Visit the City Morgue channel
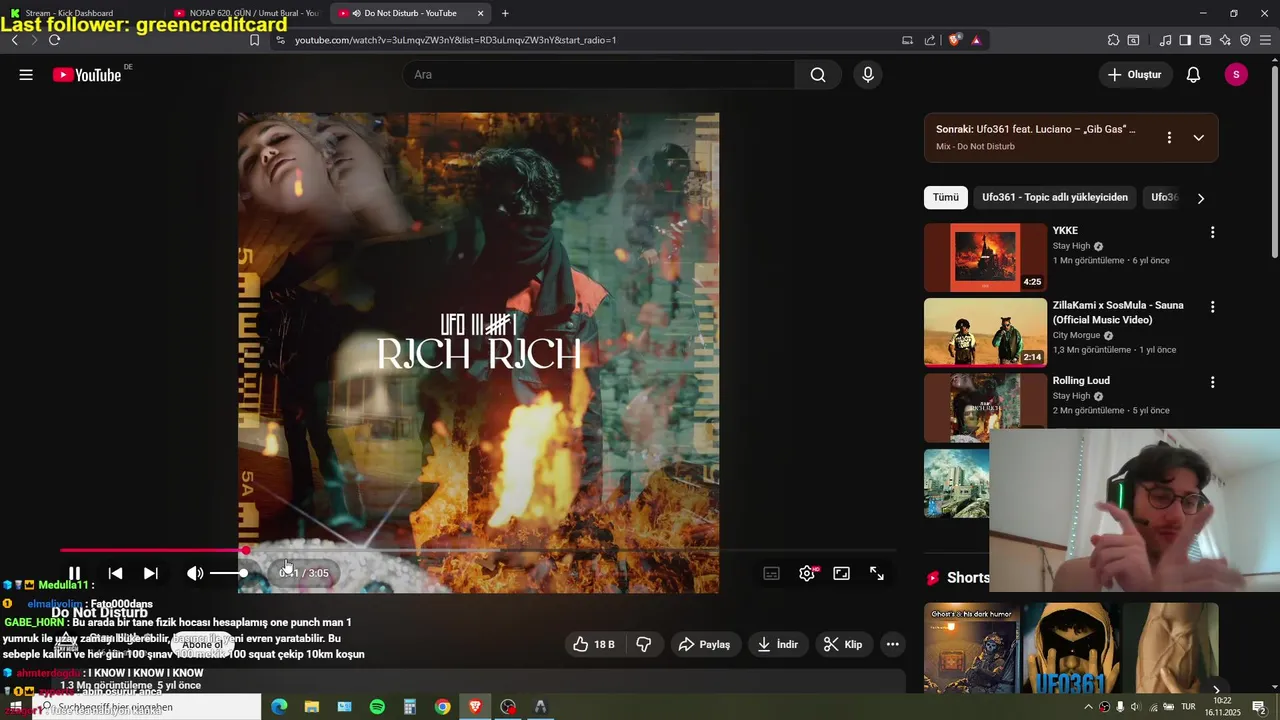 [x=1076, y=336]
